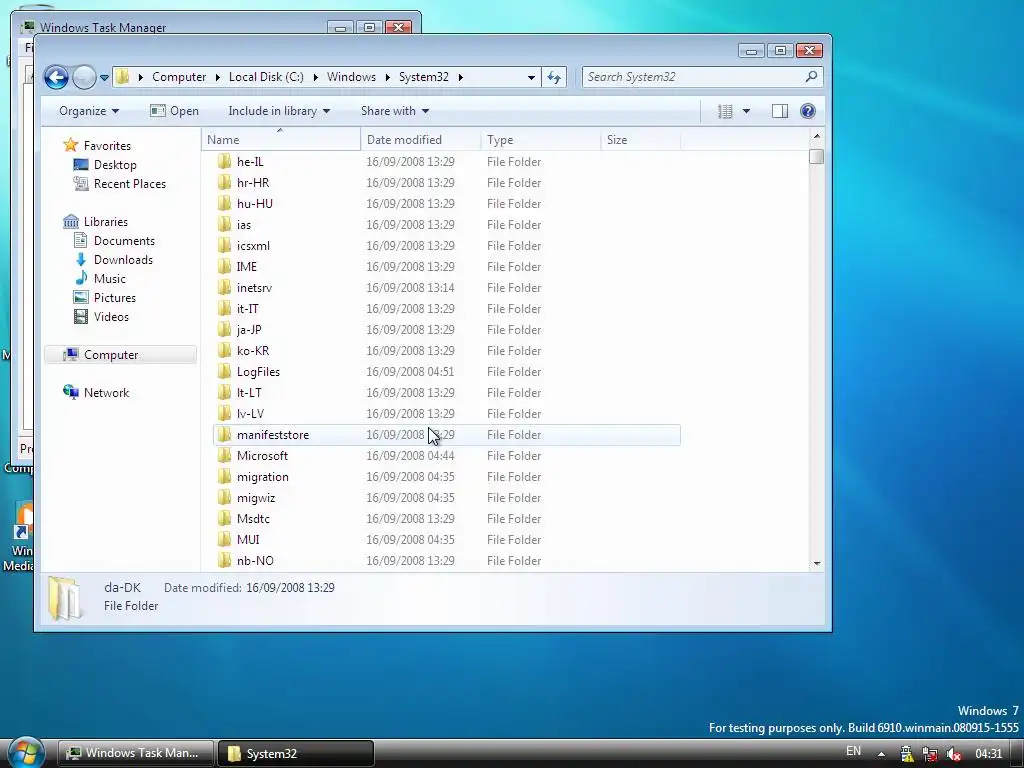Viewport: 1024px width, 768px height.
Task: Click the refresh button beside address bar
Action: tap(554, 77)
